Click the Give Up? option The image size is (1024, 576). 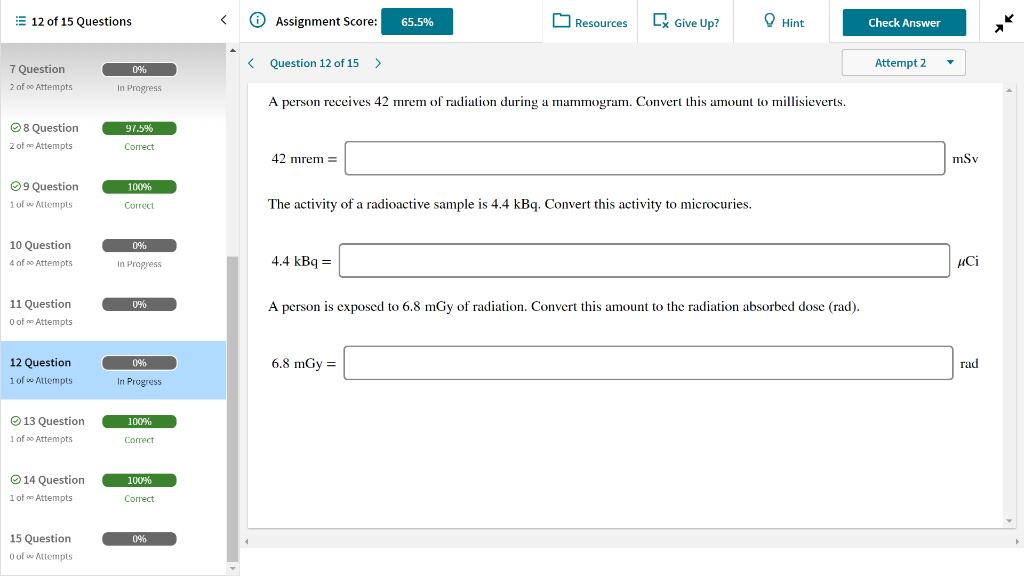click(685, 20)
